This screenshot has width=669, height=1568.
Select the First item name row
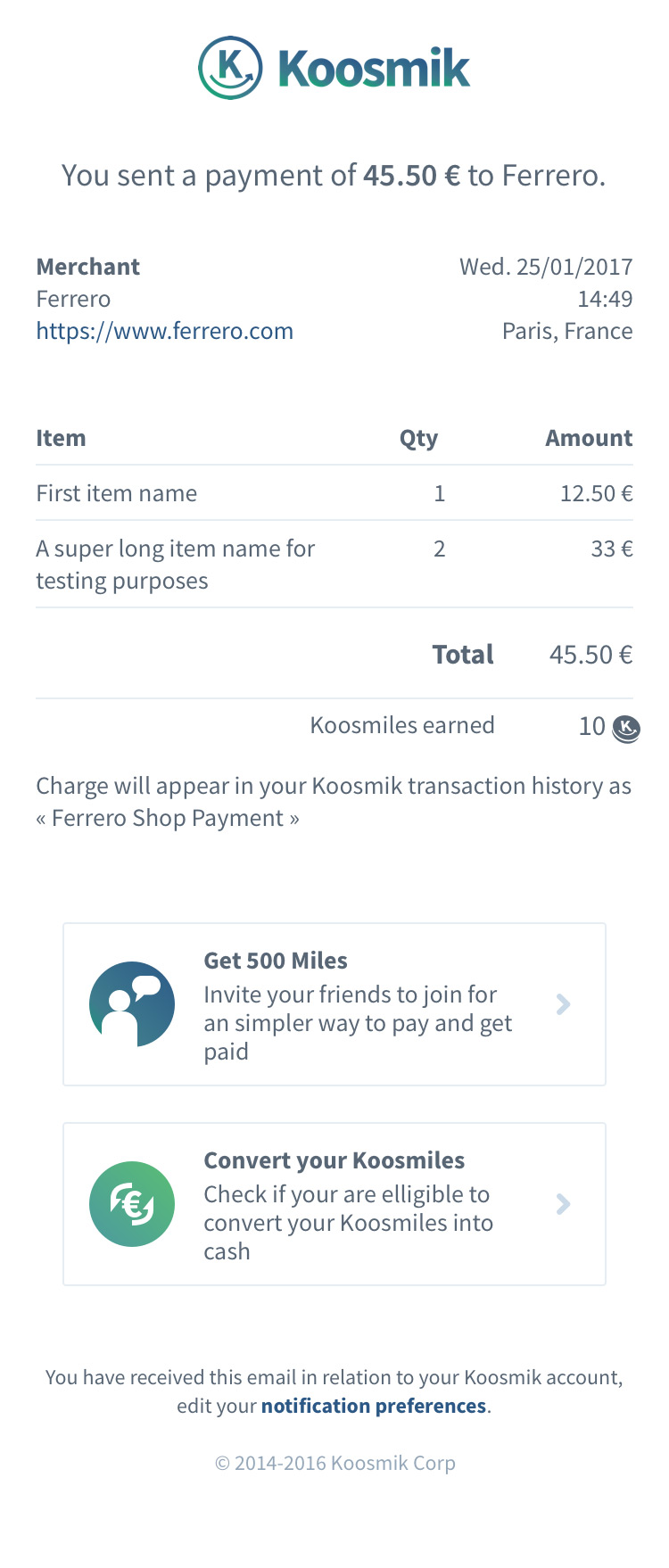click(117, 493)
